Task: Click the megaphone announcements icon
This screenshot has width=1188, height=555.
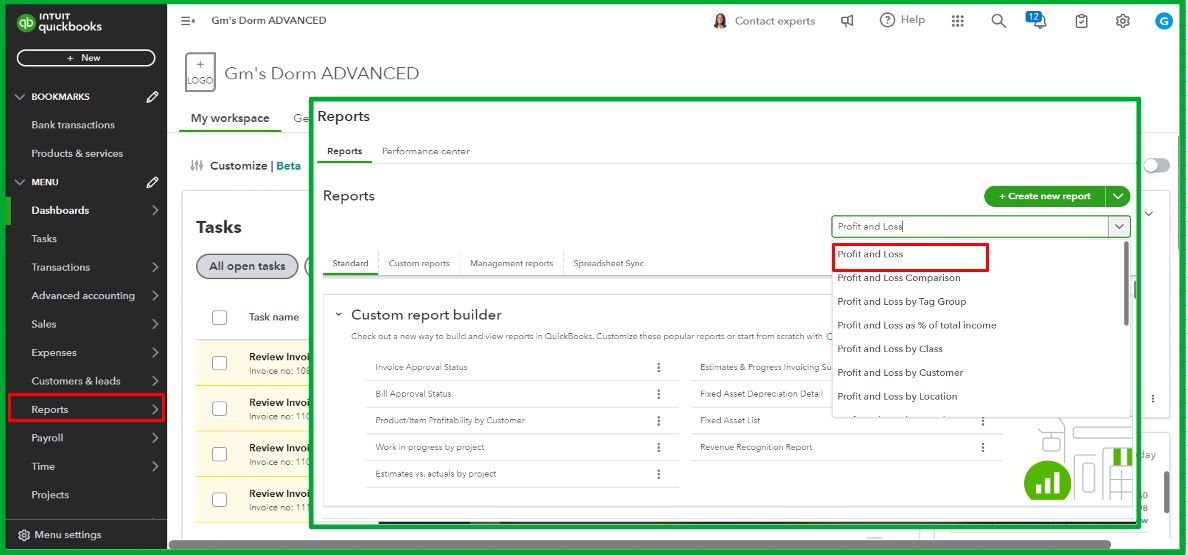Action: pyautogui.click(x=847, y=21)
